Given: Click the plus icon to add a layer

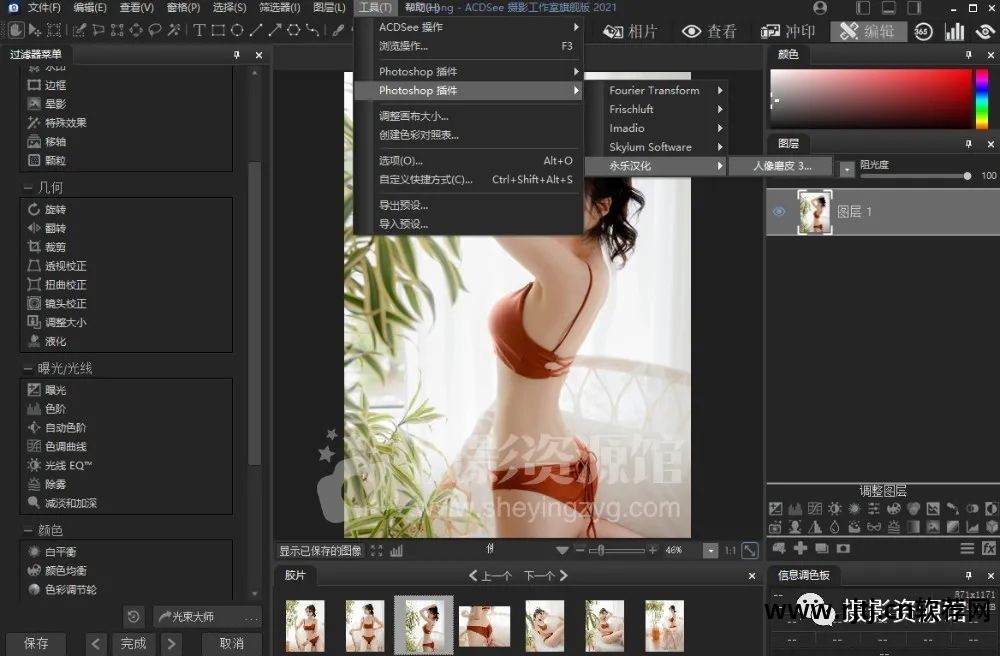Looking at the screenshot, I should [x=800, y=548].
